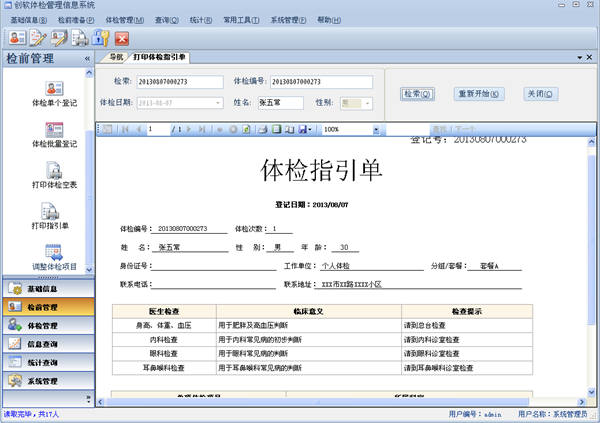Select 信息查询 sidebar section
The width and height of the screenshot is (600, 423).
coord(49,344)
